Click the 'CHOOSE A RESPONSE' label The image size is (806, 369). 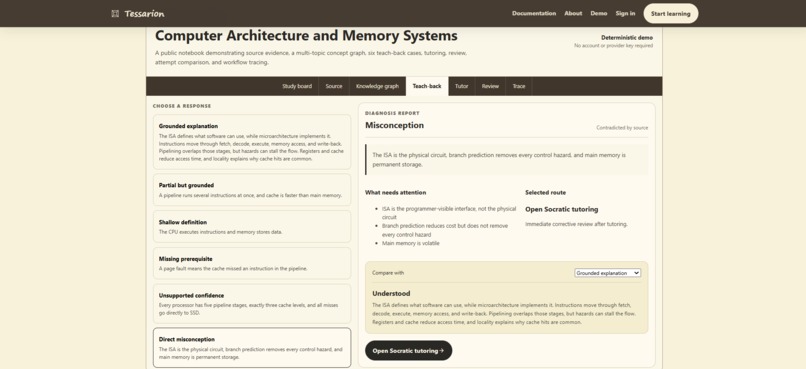click(x=182, y=106)
